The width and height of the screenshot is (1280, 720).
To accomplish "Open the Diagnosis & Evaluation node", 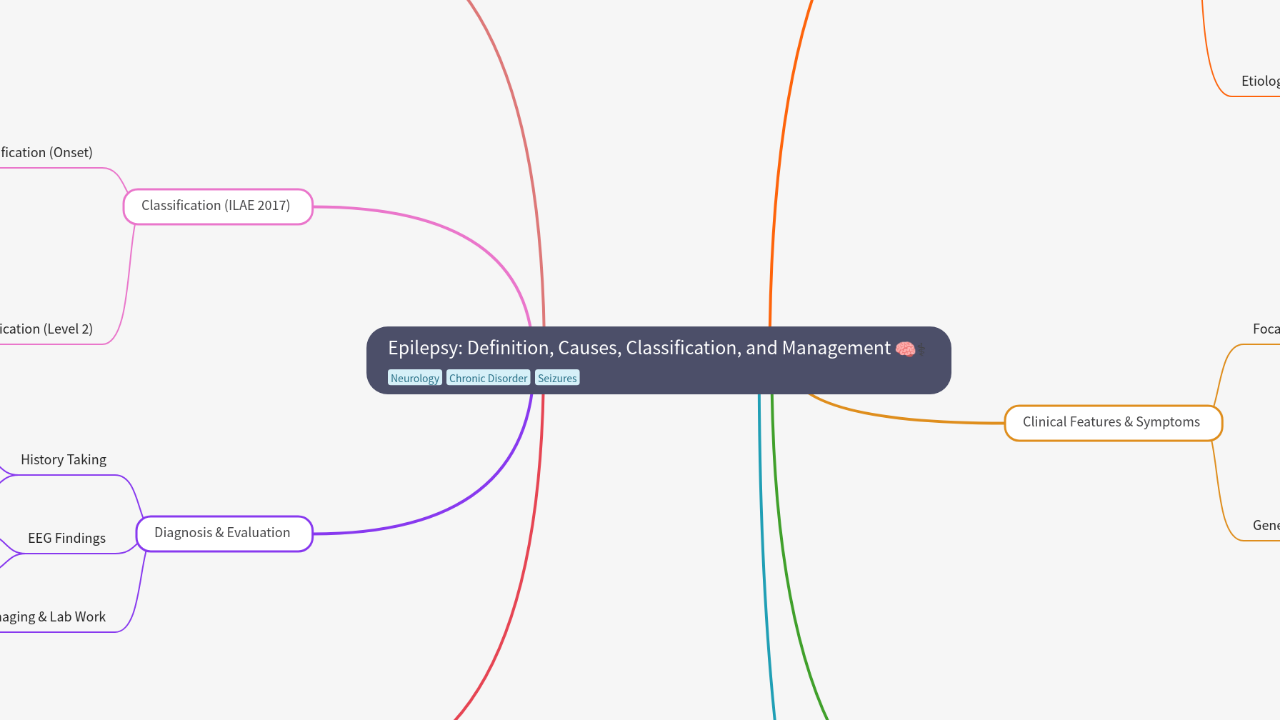I will [x=223, y=533].
